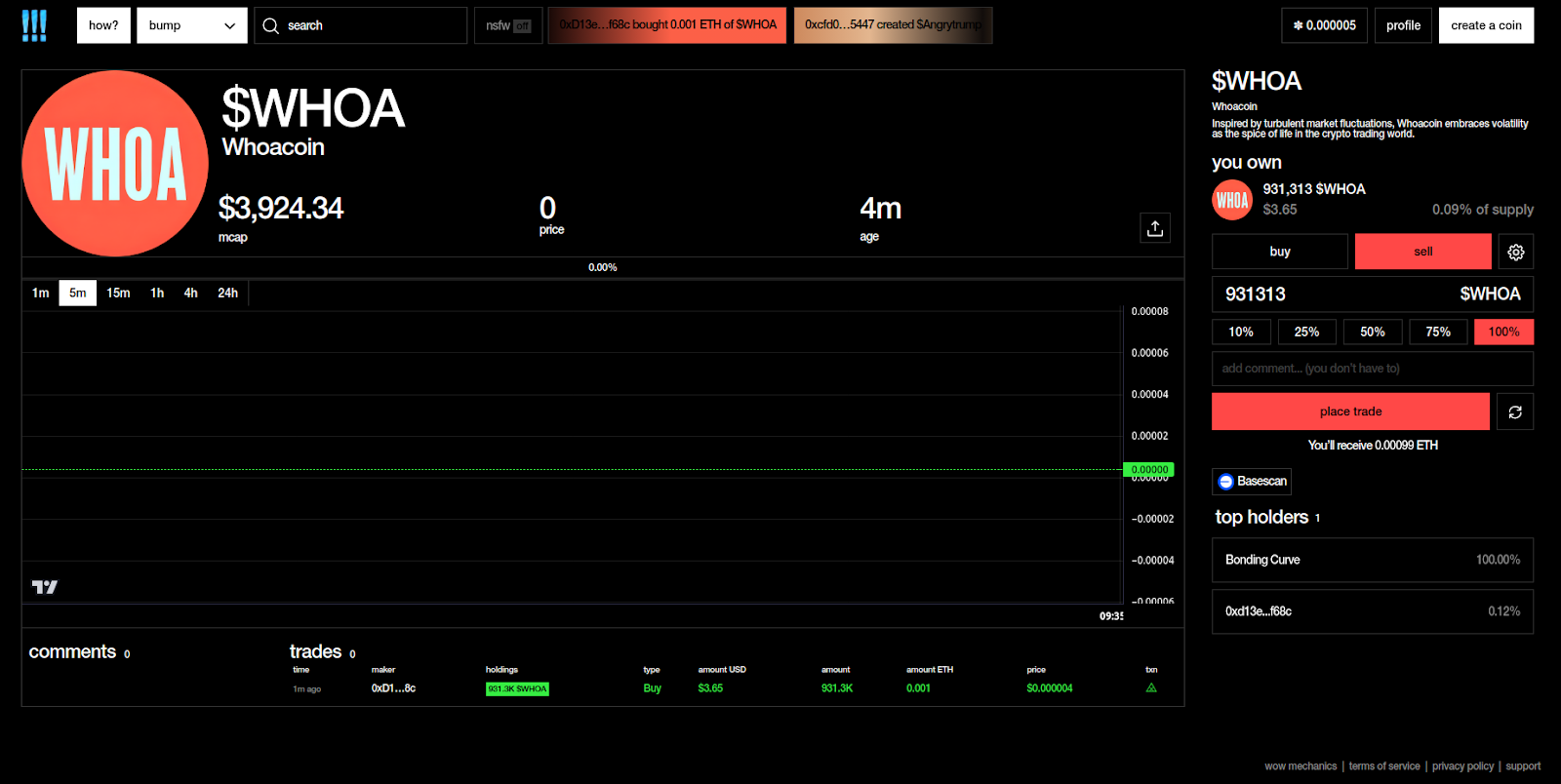Screen dimensions: 1561x784
Task: Select the 4h chart interval
Action: 191,293
